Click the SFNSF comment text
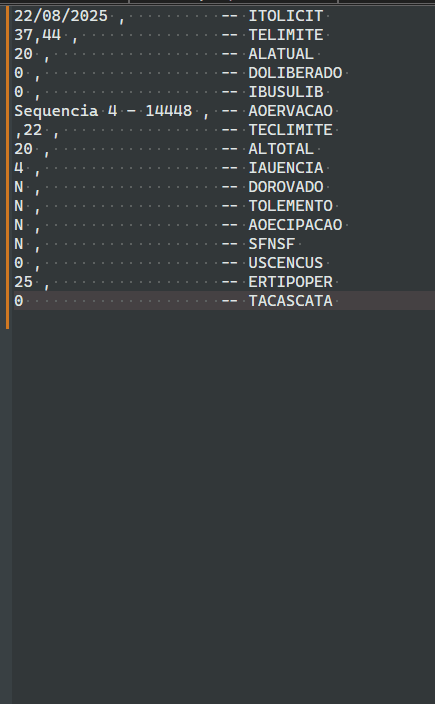 [x=272, y=244]
